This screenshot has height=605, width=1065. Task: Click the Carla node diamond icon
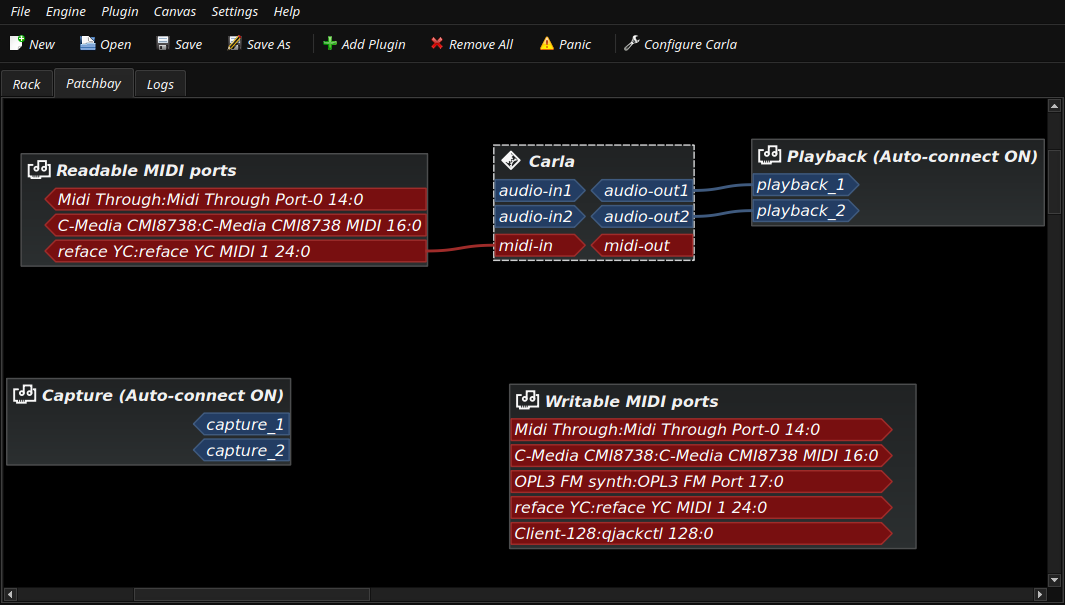(511, 161)
